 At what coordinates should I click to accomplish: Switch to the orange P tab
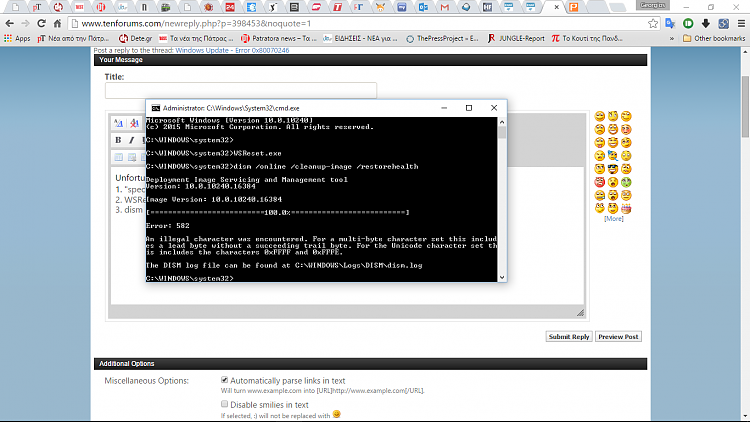click(x=574, y=7)
